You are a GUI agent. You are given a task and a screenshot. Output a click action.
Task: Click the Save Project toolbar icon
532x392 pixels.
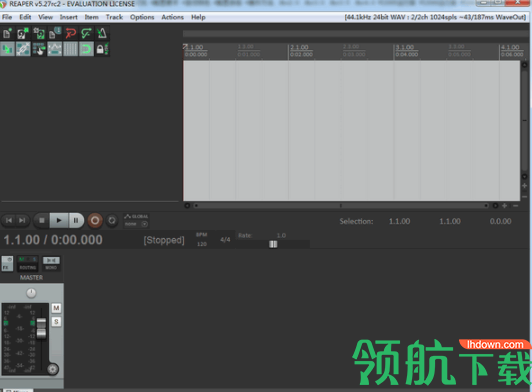[x=39, y=33]
